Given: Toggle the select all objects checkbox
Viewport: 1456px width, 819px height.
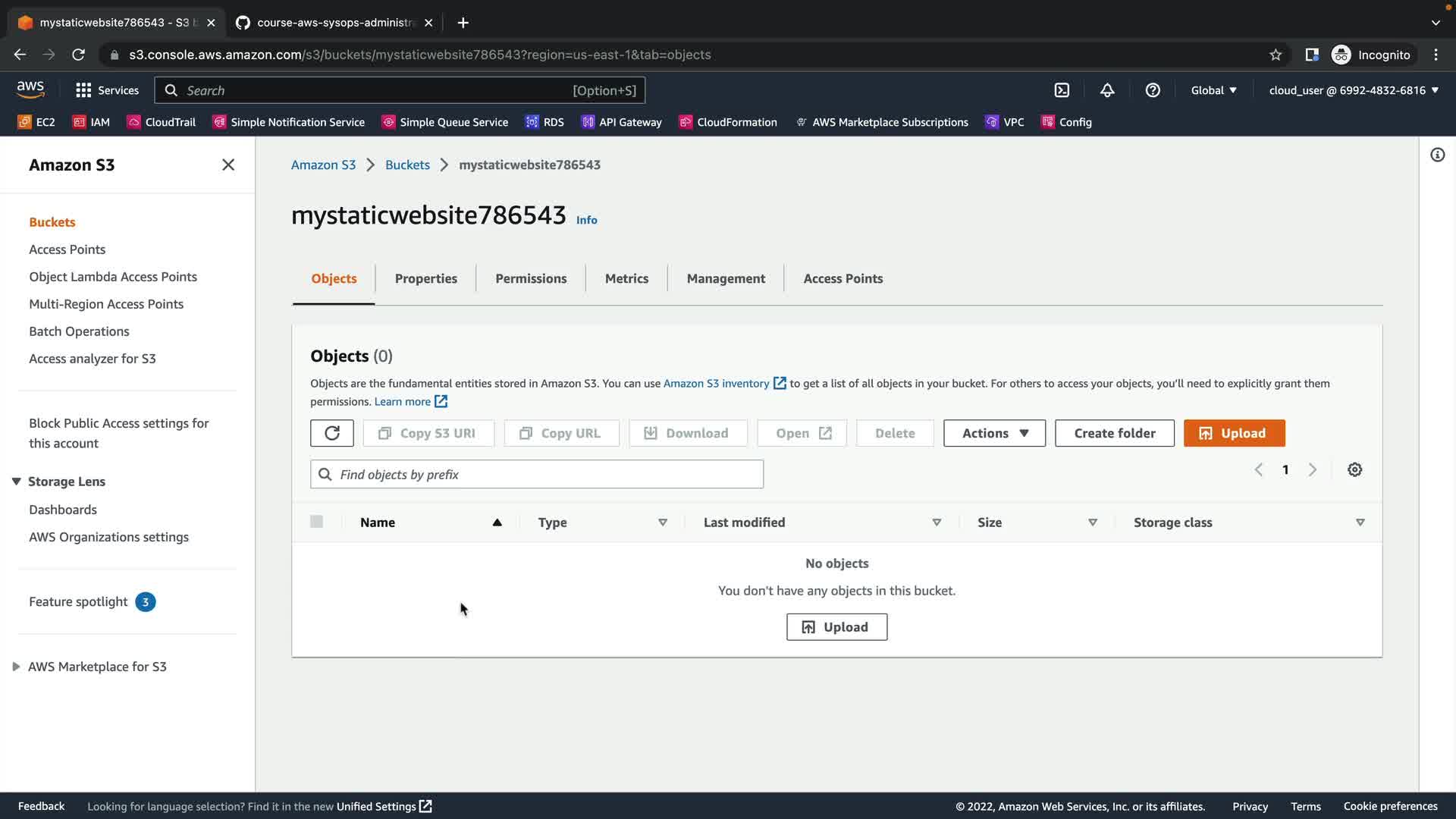Looking at the screenshot, I should coord(316,522).
